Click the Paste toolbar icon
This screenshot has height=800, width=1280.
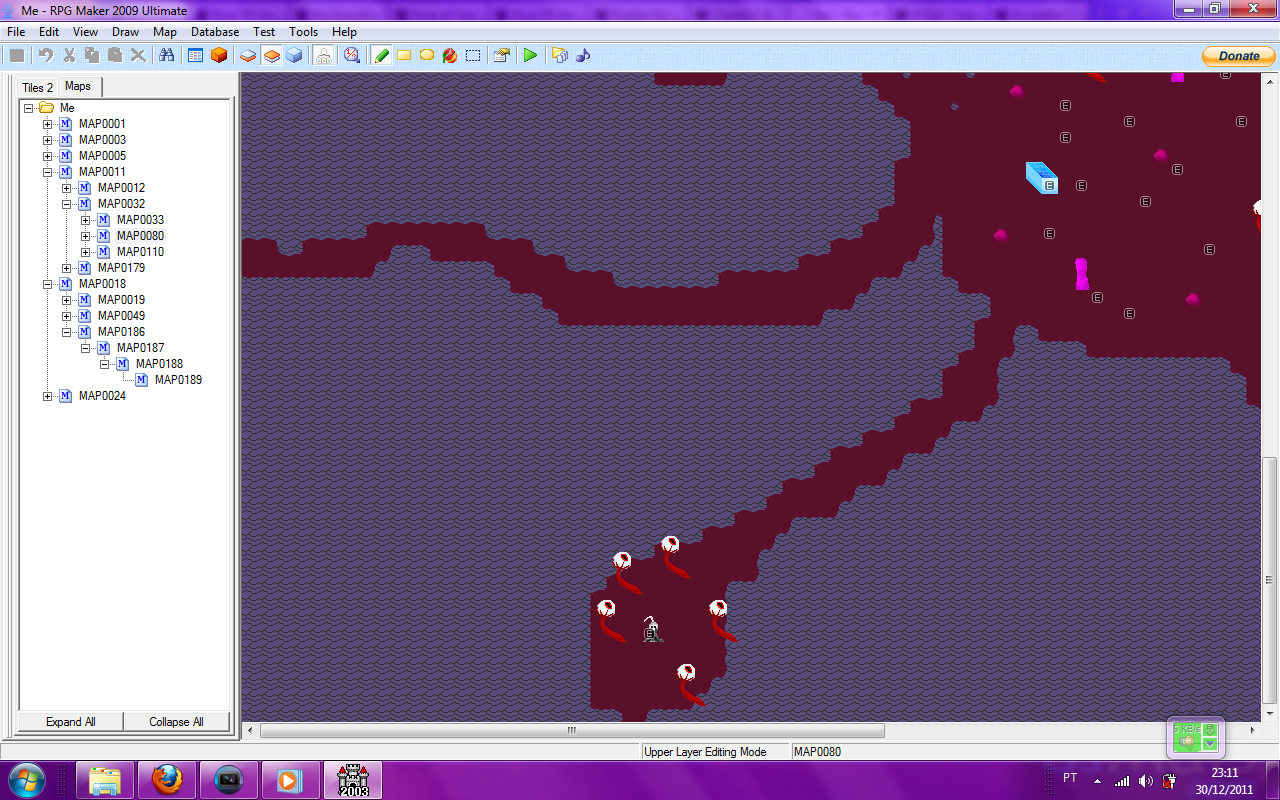coord(115,56)
